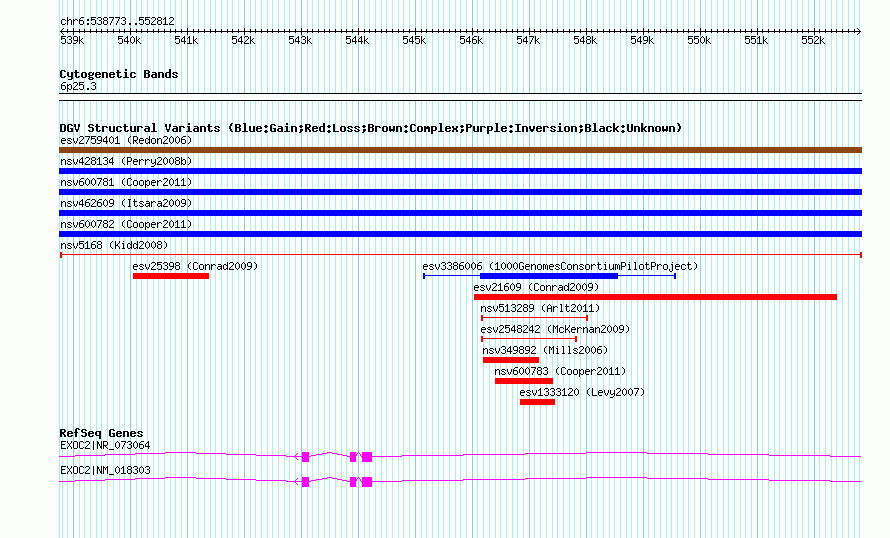Click the RefSeq Genes track title
This screenshot has width=890, height=538.
(x=101, y=433)
